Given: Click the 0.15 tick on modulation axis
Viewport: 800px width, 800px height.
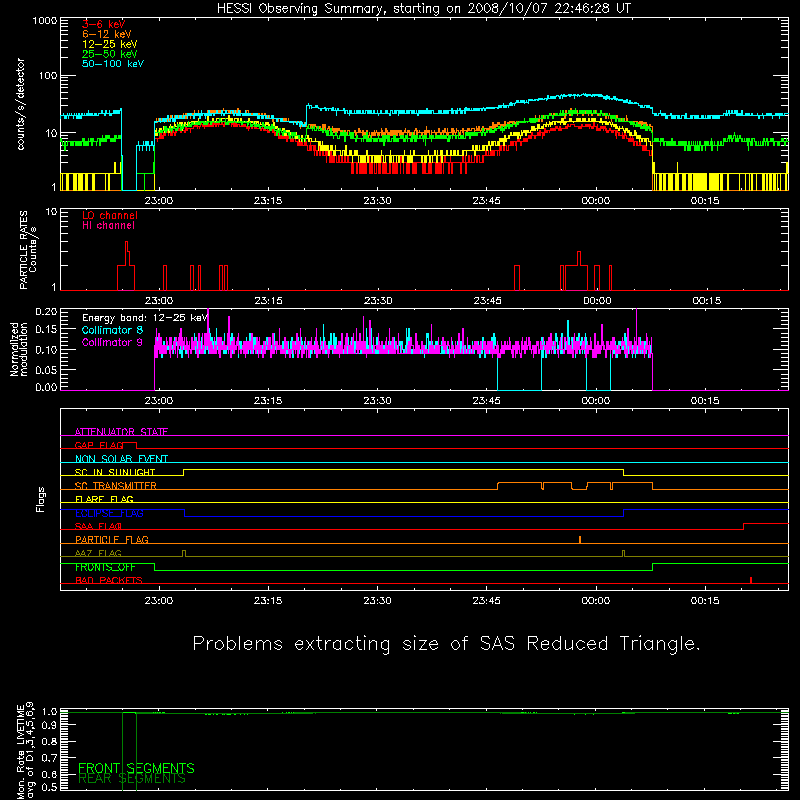Looking at the screenshot, I should (x=46, y=330).
